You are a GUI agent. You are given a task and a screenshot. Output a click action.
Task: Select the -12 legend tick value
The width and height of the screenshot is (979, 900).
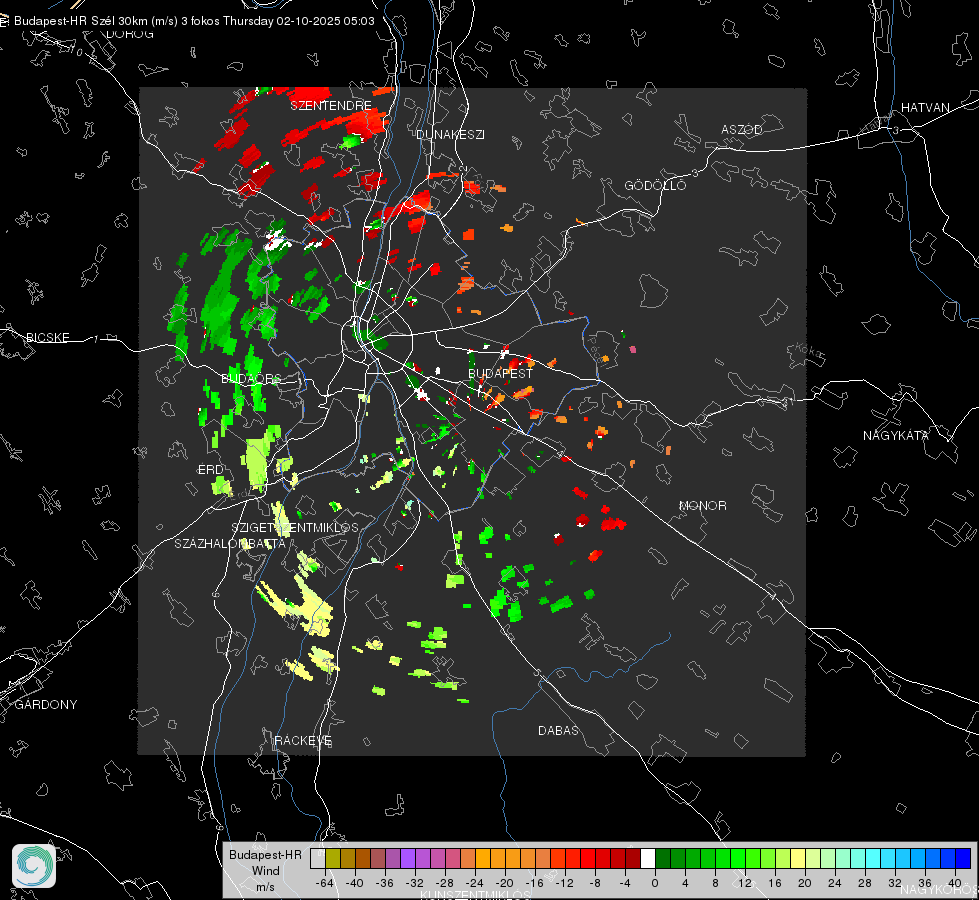pyautogui.click(x=564, y=883)
